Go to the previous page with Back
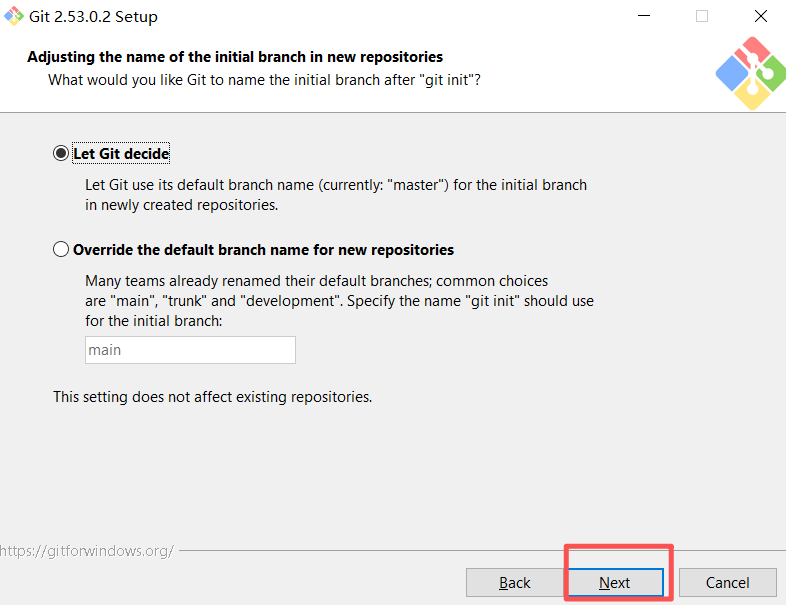 click(x=514, y=583)
